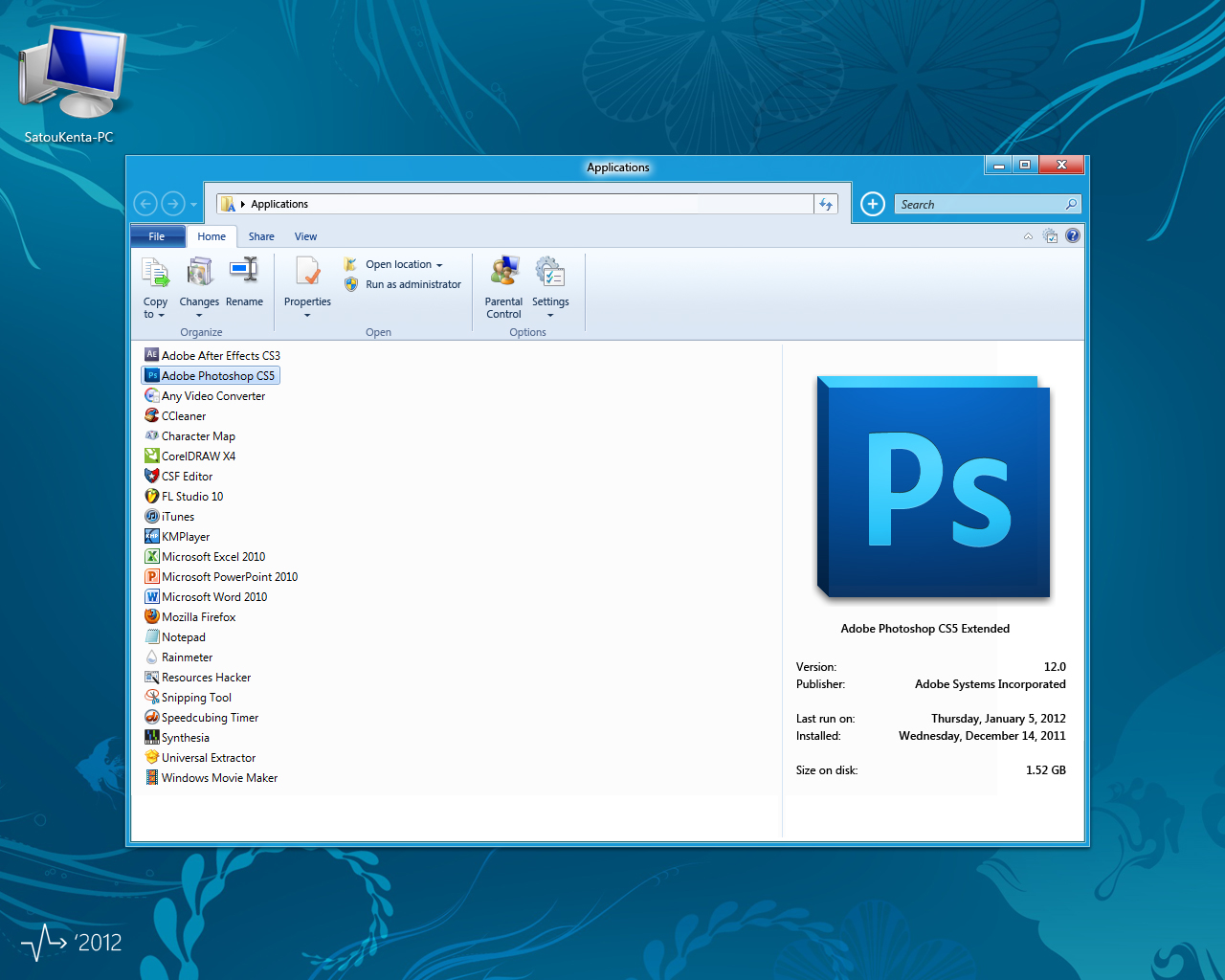Select the Adobe After Effects CS3 icon
The image size is (1225, 980).
coord(151,355)
